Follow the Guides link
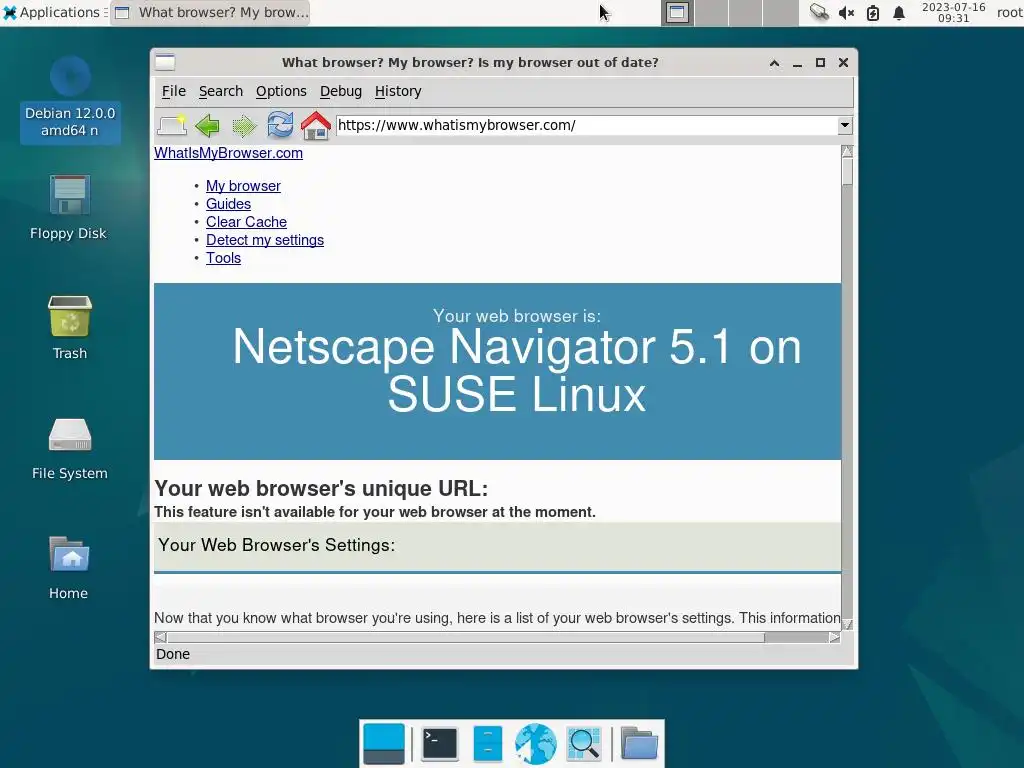Screen dimensions: 1024x768 [229, 204]
